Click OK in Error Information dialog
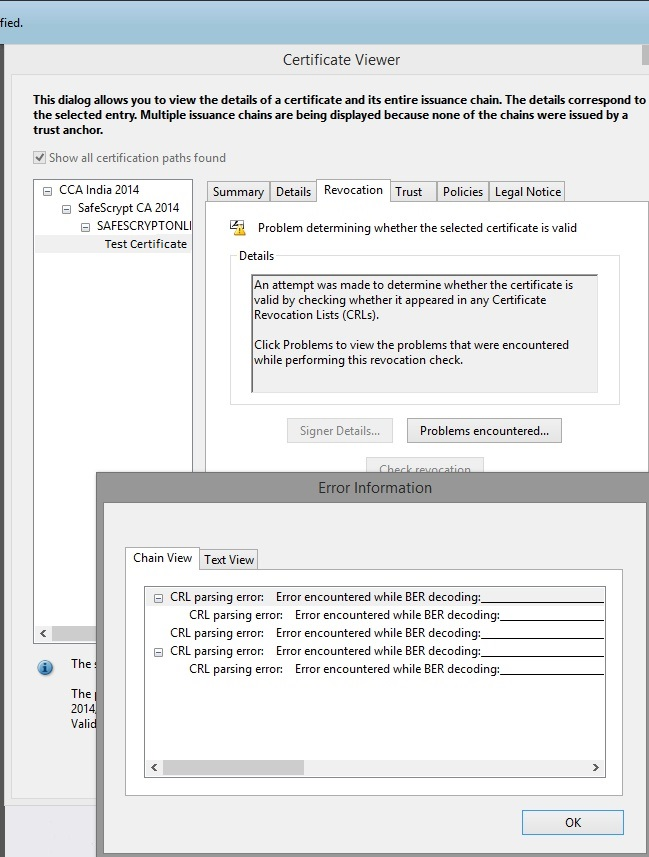The height and width of the screenshot is (857, 649). [572, 823]
